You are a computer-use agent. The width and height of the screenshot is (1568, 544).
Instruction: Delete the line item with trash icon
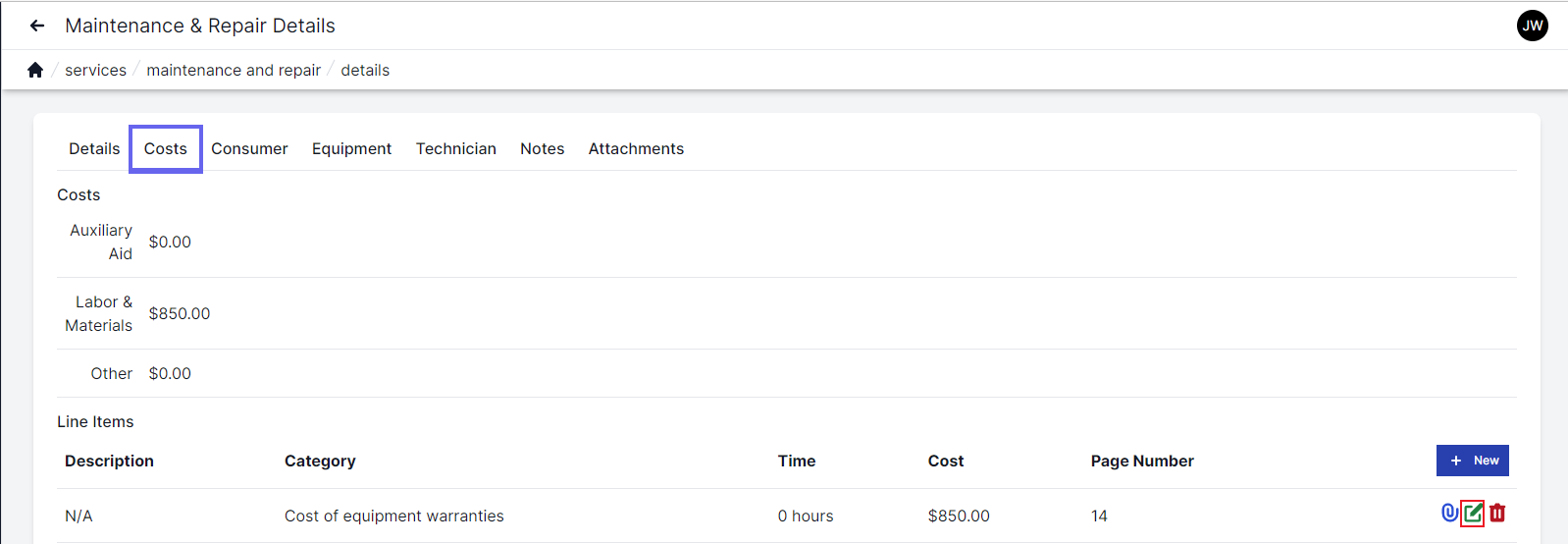[1497, 513]
